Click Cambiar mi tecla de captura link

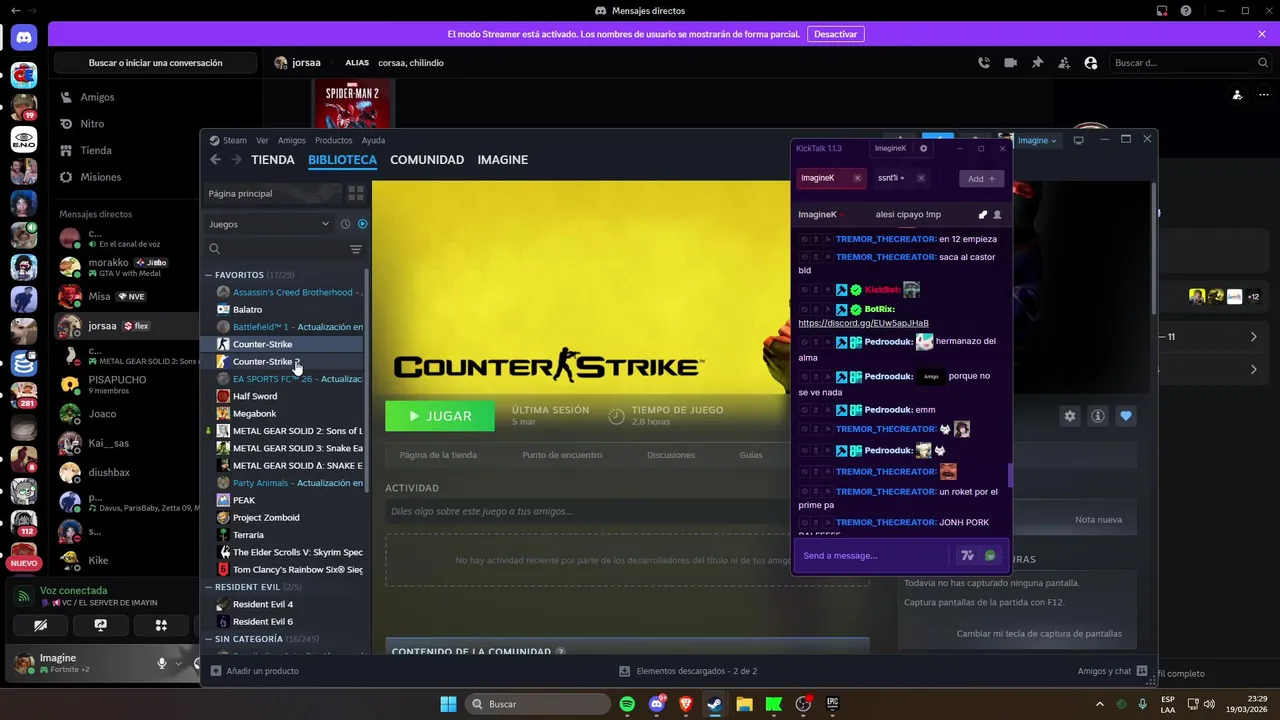pyautogui.click(x=1039, y=634)
